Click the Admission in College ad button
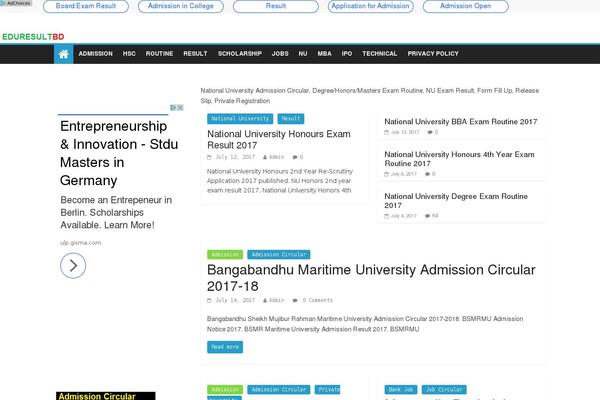600x400 pixels. (x=181, y=6)
